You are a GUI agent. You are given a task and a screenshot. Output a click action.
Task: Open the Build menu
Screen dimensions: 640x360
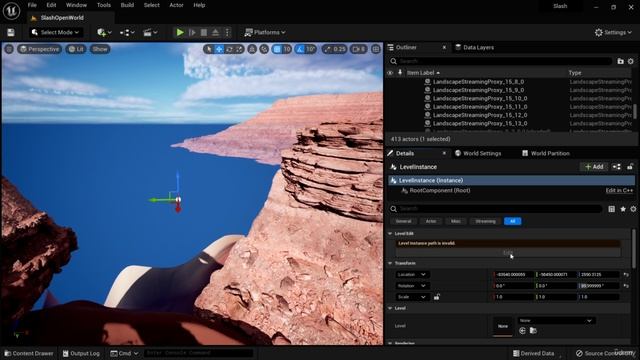[x=127, y=5]
